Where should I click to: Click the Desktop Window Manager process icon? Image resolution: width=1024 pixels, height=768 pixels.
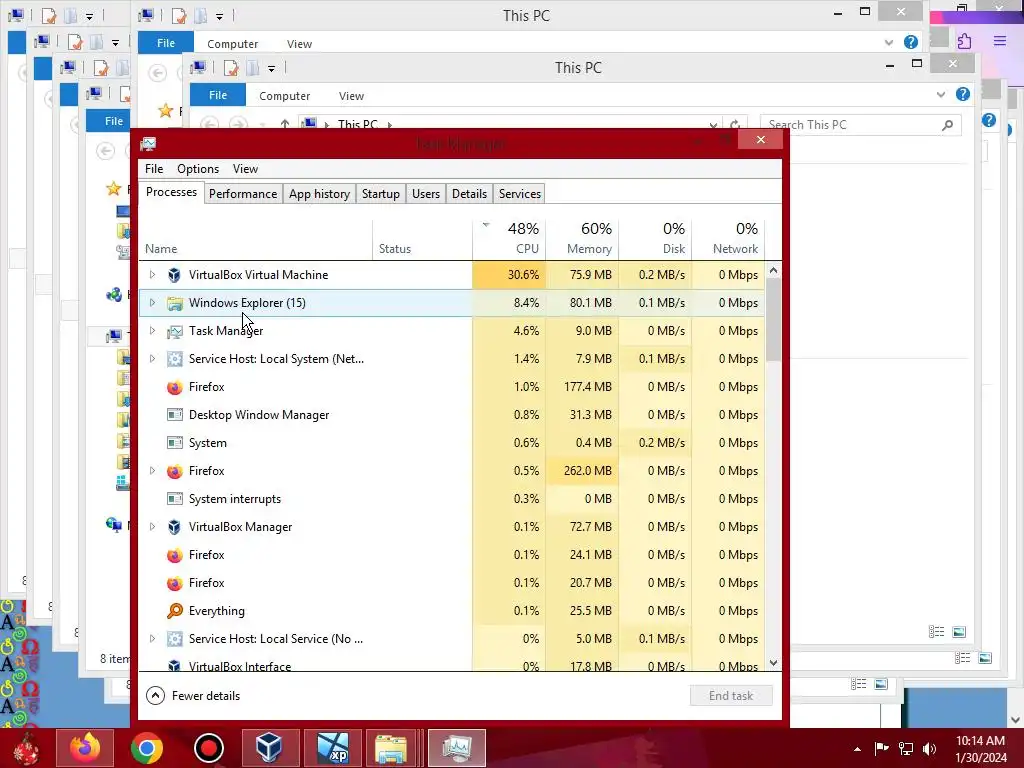[174, 415]
